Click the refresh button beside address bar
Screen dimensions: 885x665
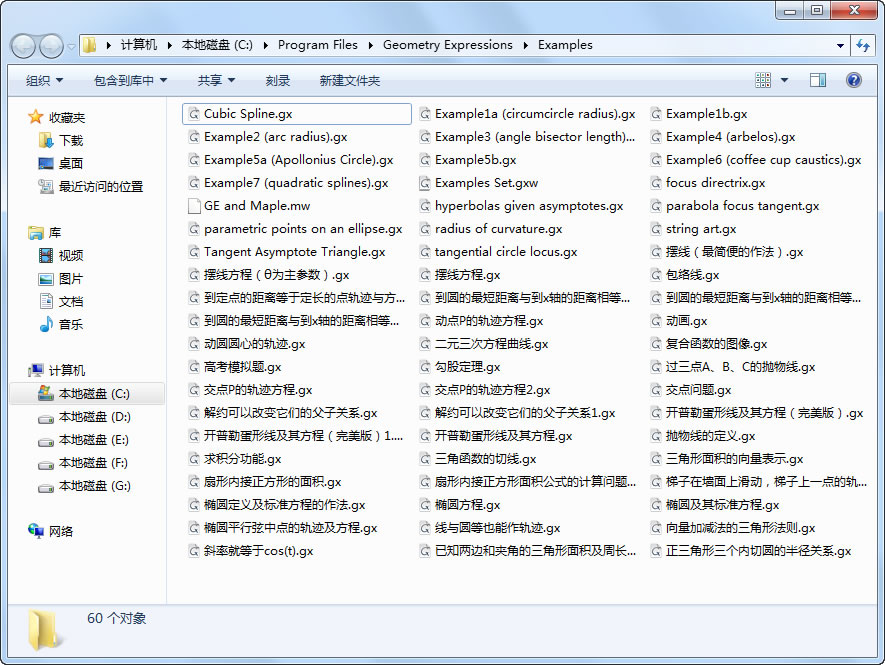point(862,45)
